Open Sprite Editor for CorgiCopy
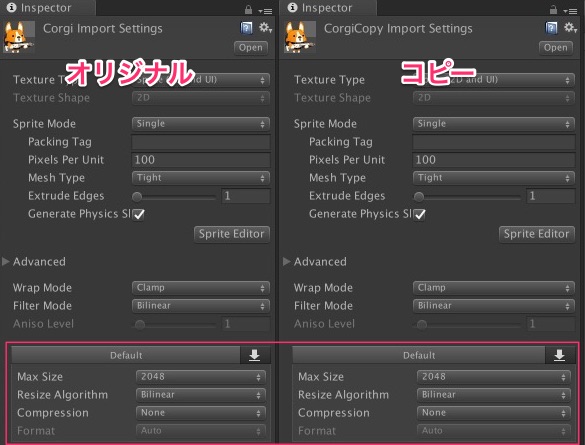Screen dimensions: 585x445 [536, 234]
